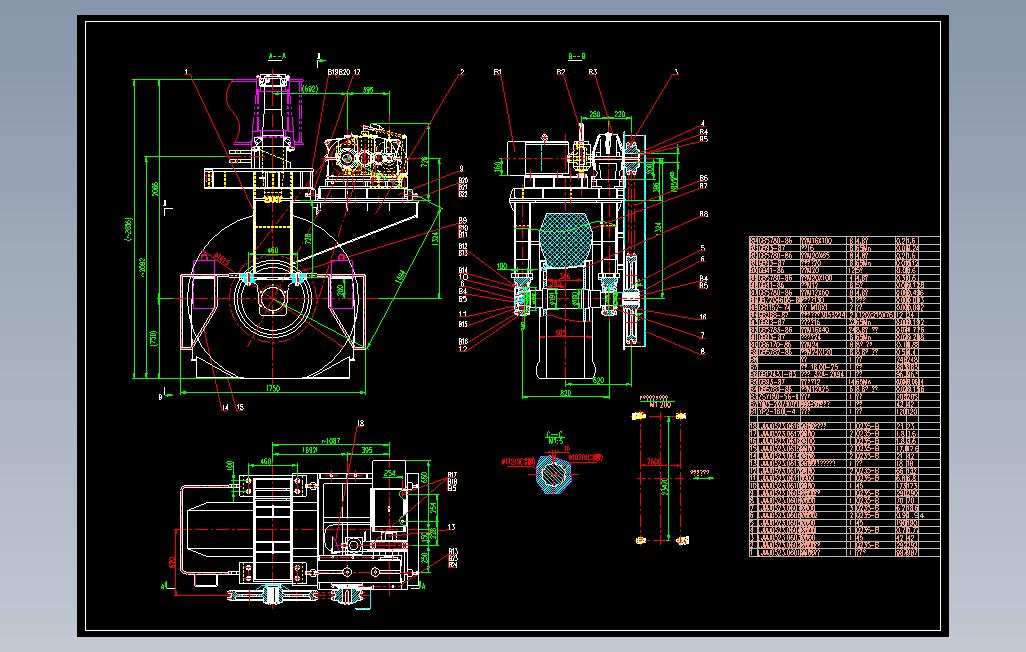The width and height of the screenshot is (1026, 652).
Task: Click the parts list table
Action: click(844, 397)
